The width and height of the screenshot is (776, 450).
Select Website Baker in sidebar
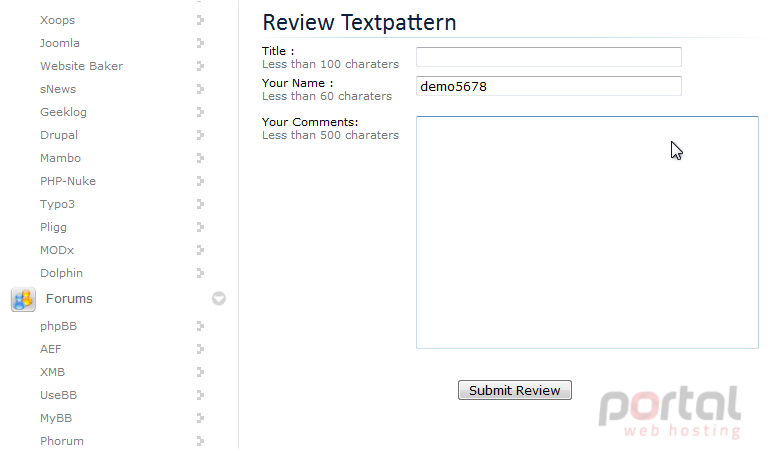coord(82,66)
